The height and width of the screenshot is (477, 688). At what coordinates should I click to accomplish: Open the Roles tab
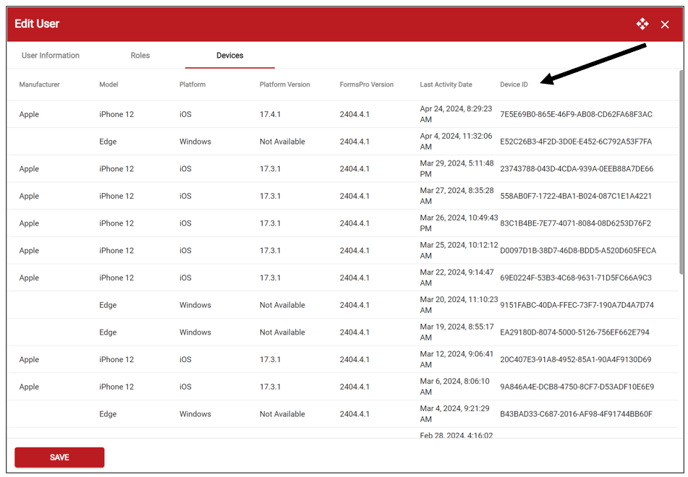point(140,55)
